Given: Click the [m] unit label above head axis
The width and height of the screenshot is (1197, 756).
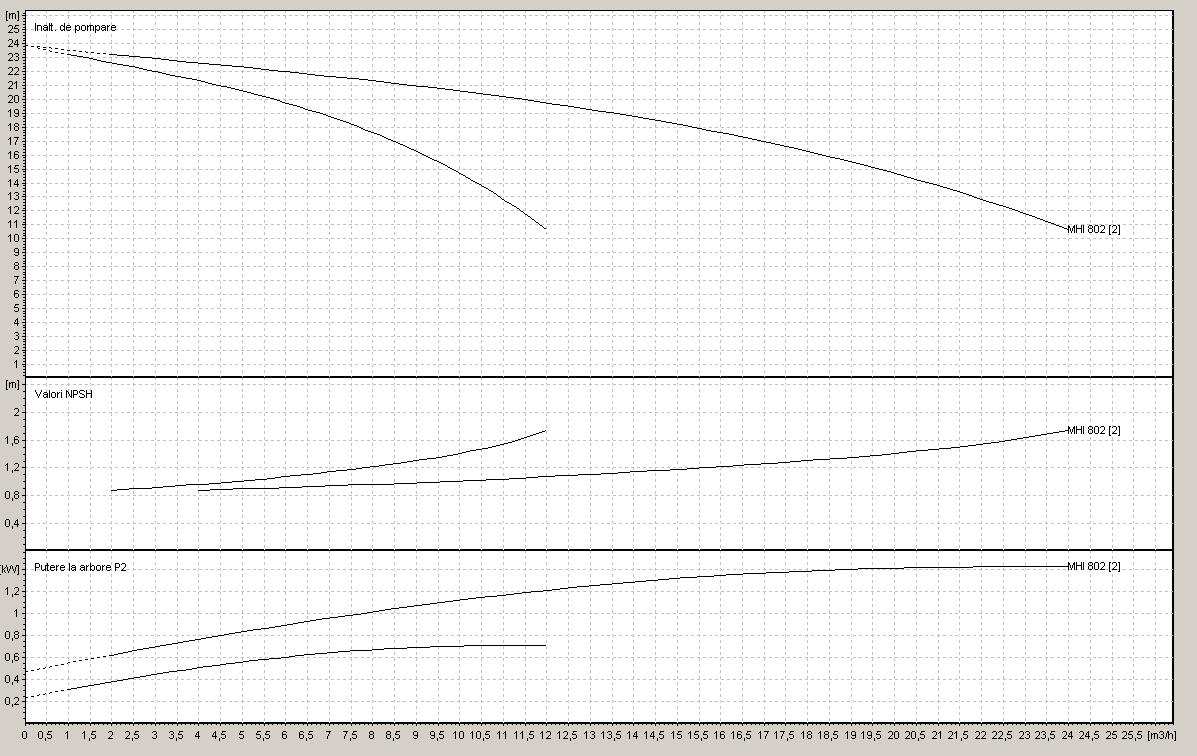Looking at the screenshot, I should pos(13,16).
